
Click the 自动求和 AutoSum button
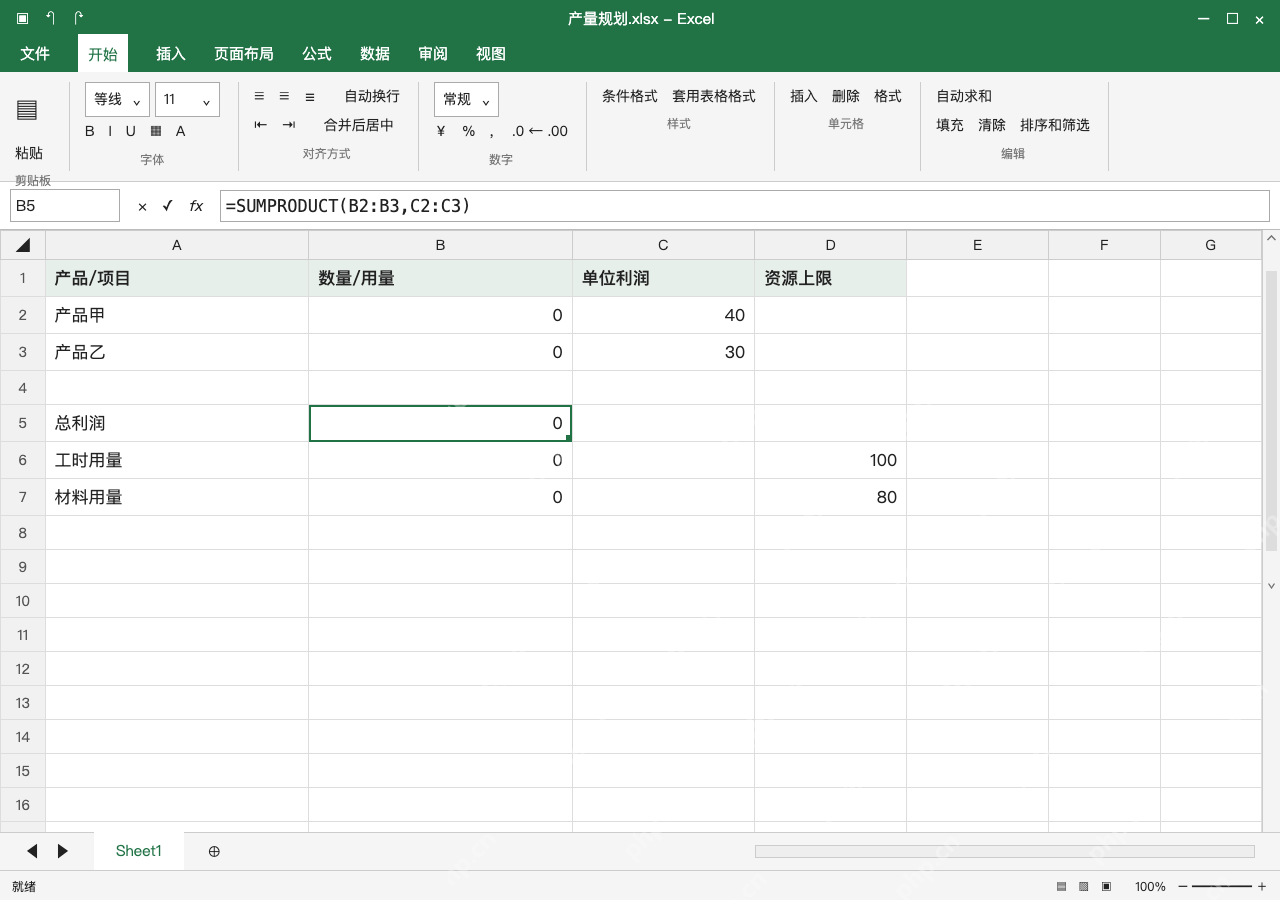(x=964, y=96)
